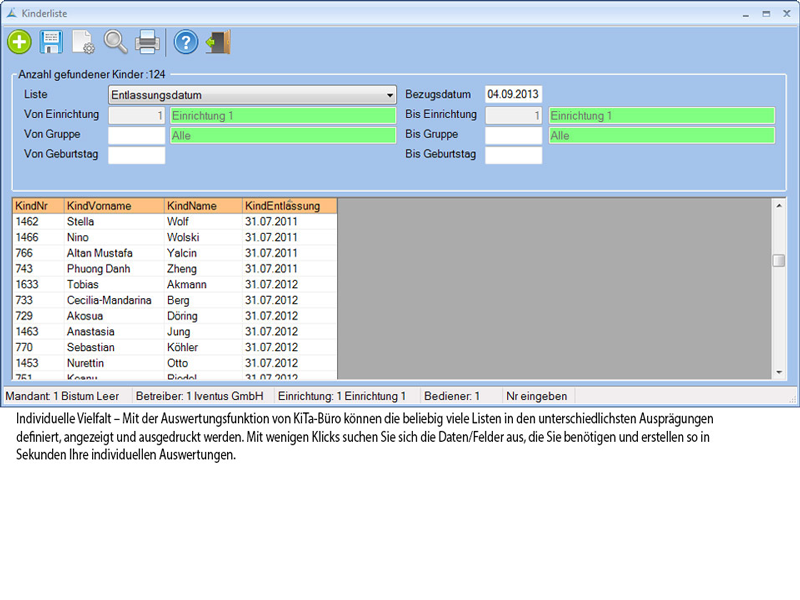Click into the Bezugsdatum date field
The image size is (800, 600).
click(x=513, y=94)
